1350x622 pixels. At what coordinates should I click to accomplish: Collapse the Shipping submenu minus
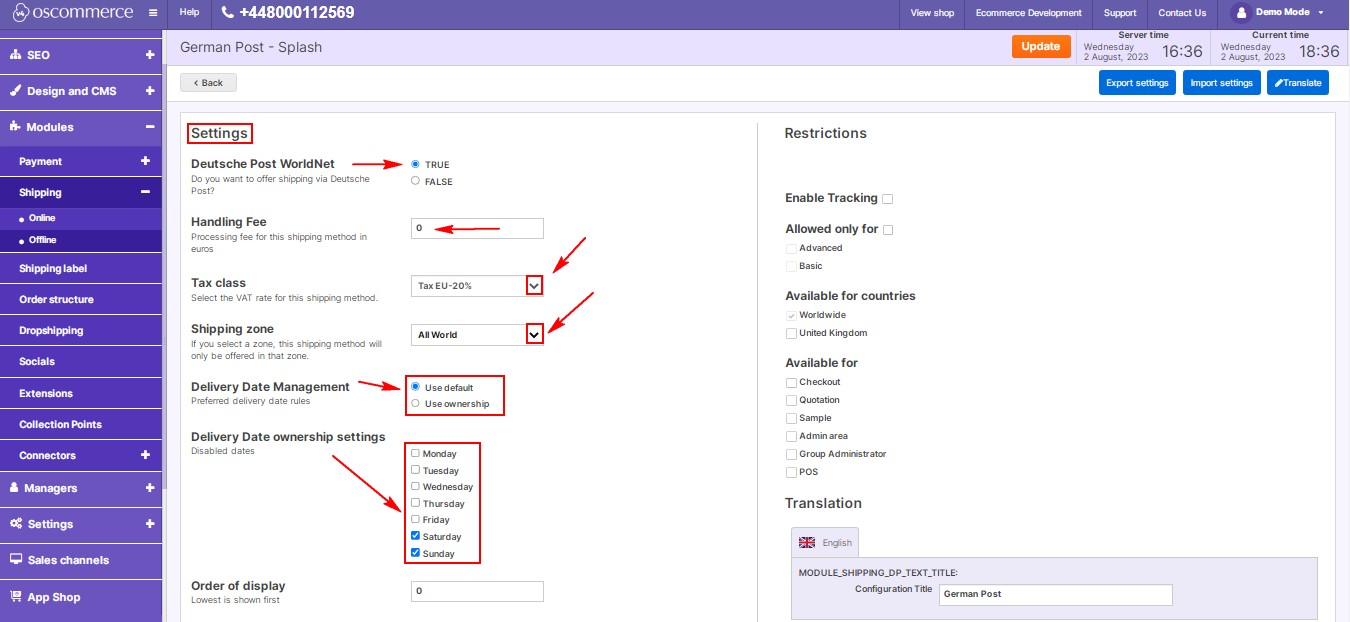click(x=145, y=192)
